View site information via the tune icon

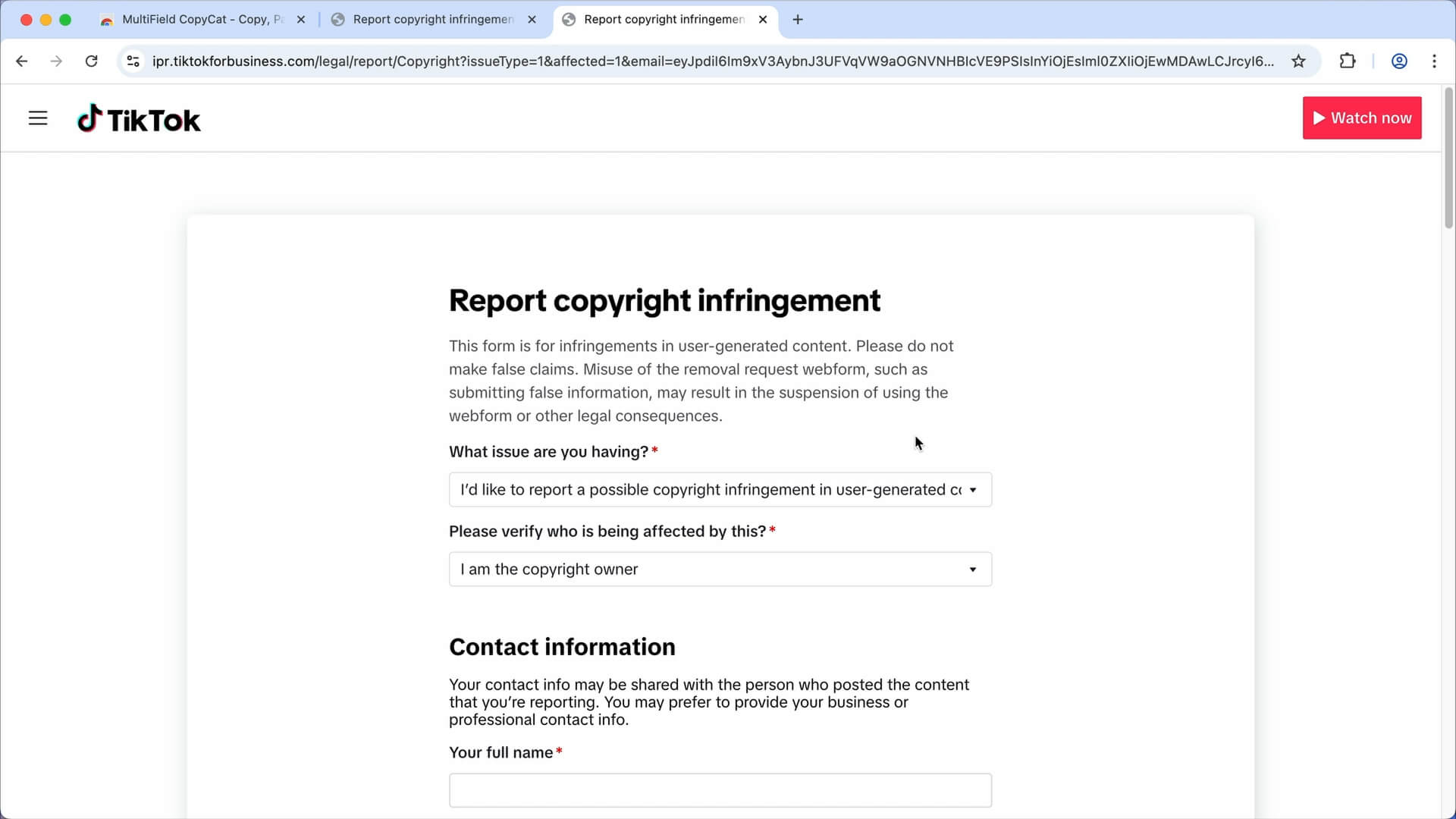coord(133,61)
